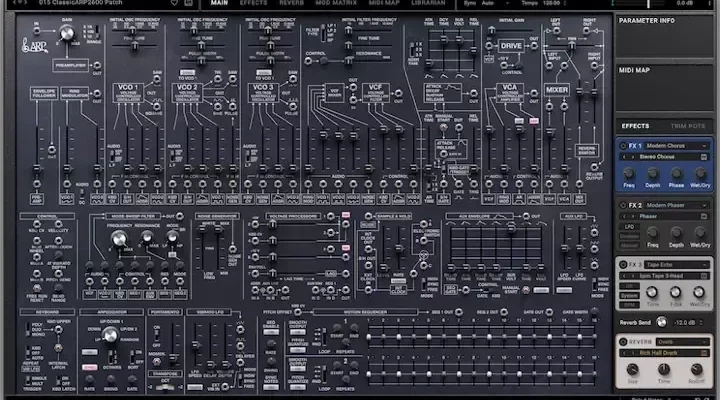The height and width of the screenshot is (400, 720).
Task: Click the Reverb Send knob
Action: (x=661, y=322)
